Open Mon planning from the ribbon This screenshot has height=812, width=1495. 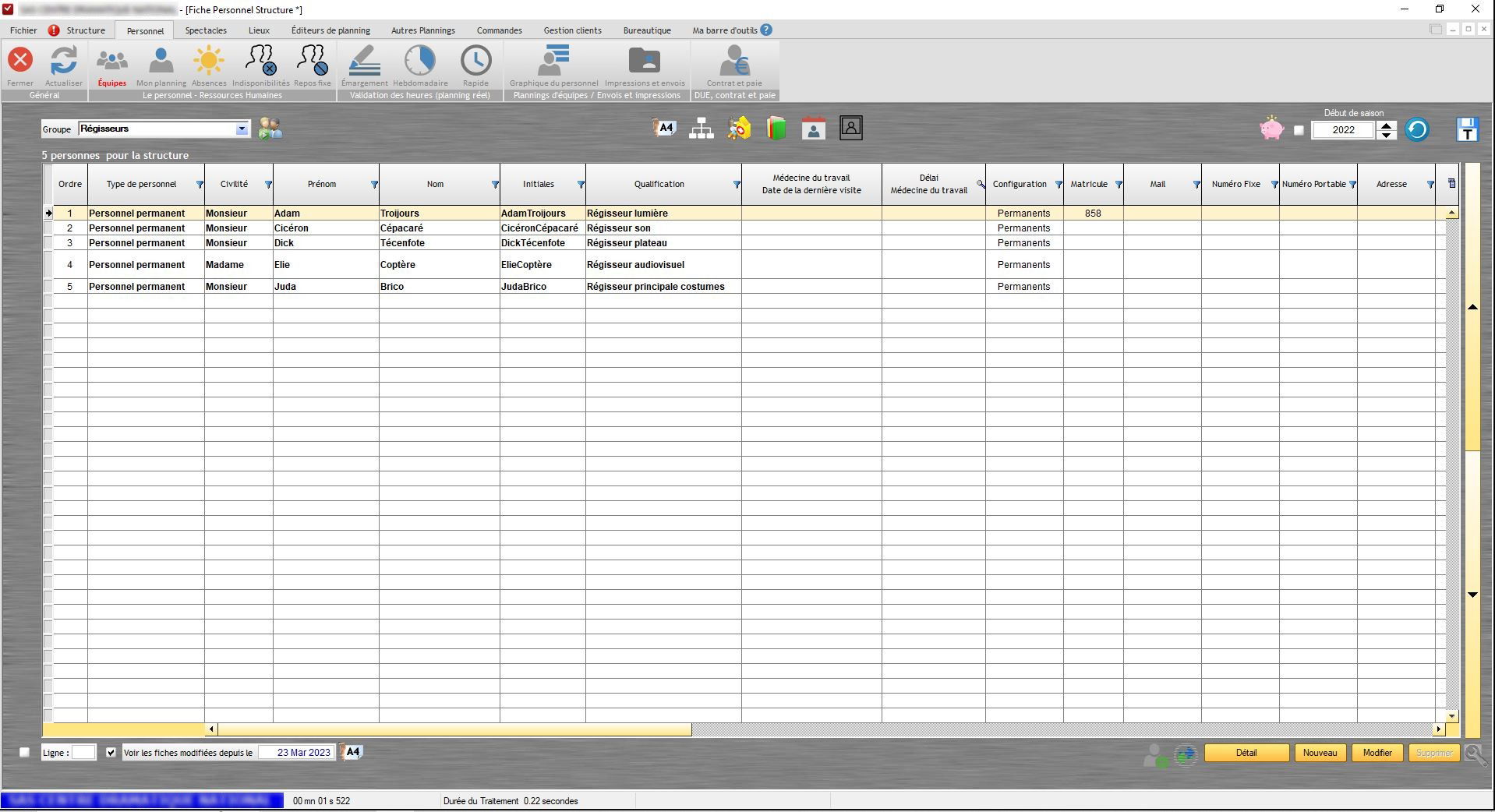click(x=161, y=60)
